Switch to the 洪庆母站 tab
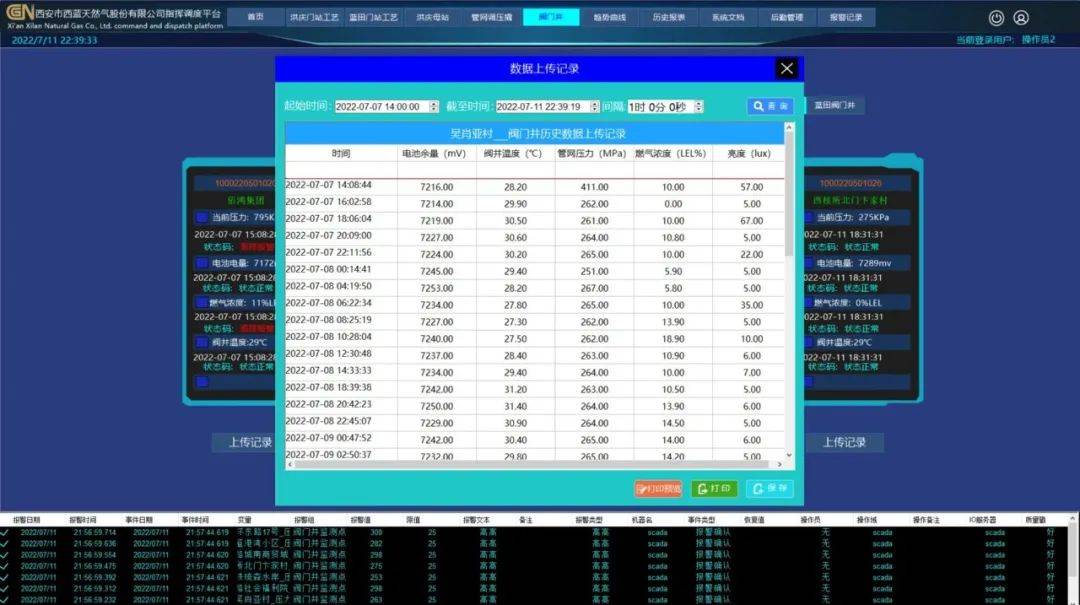This screenshot has height=605, width=1080. tap(433, 17)
